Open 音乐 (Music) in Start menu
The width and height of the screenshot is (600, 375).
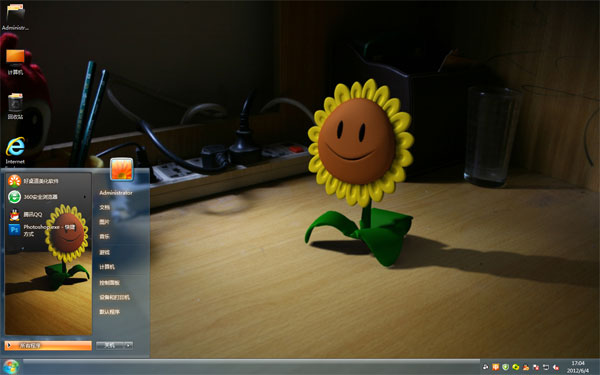click(x=104, y=237)
